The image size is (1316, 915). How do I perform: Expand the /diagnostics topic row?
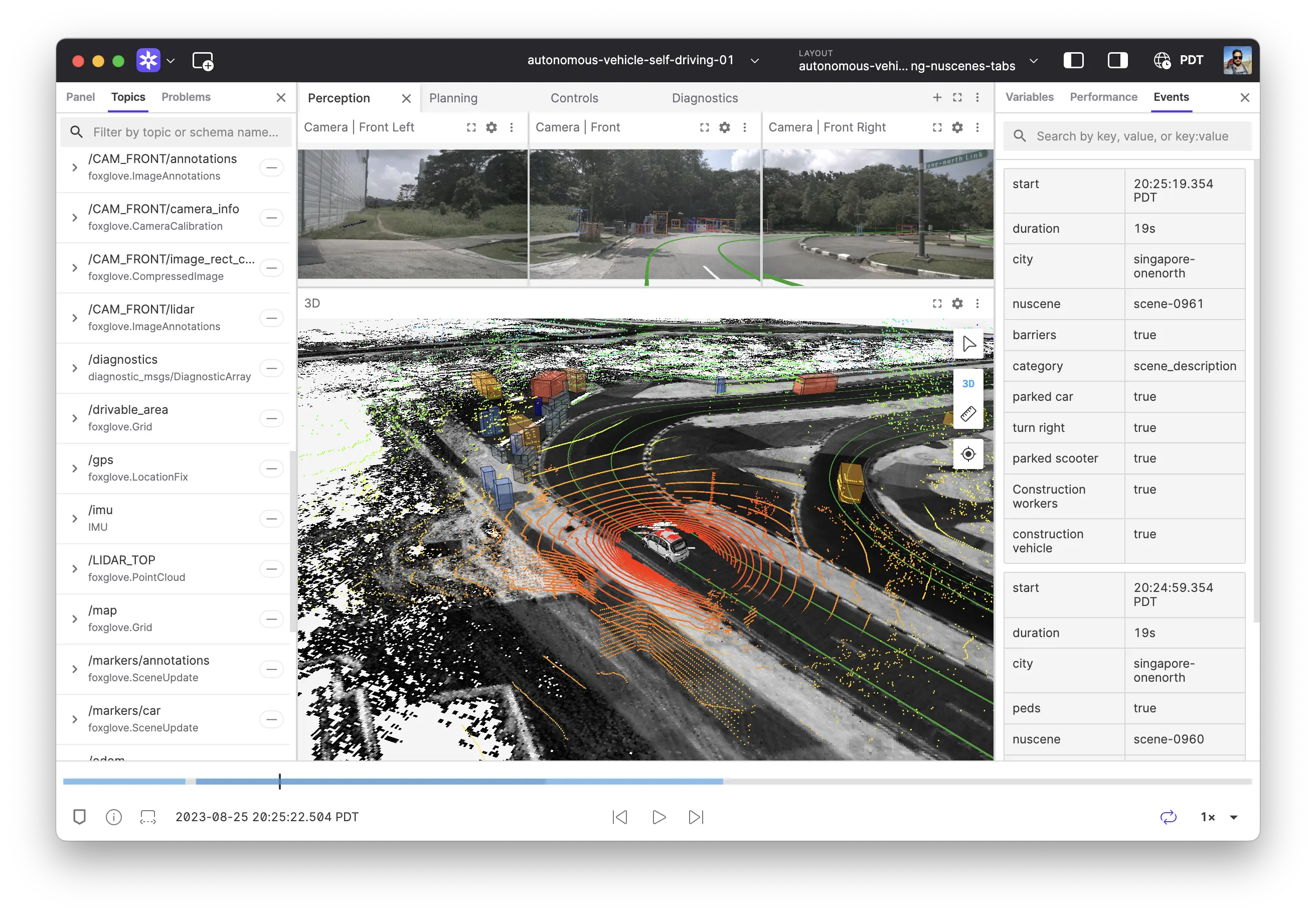pyautogui.click(x=75, y=368)
